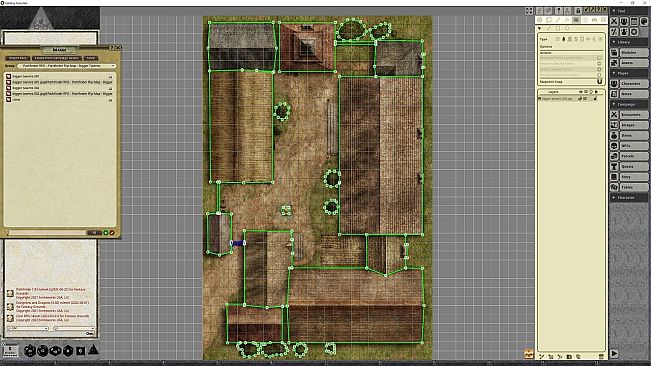
Task: Collapse the Campaign sidebar section
Action: pyautogui.click(x=629, y=104)
